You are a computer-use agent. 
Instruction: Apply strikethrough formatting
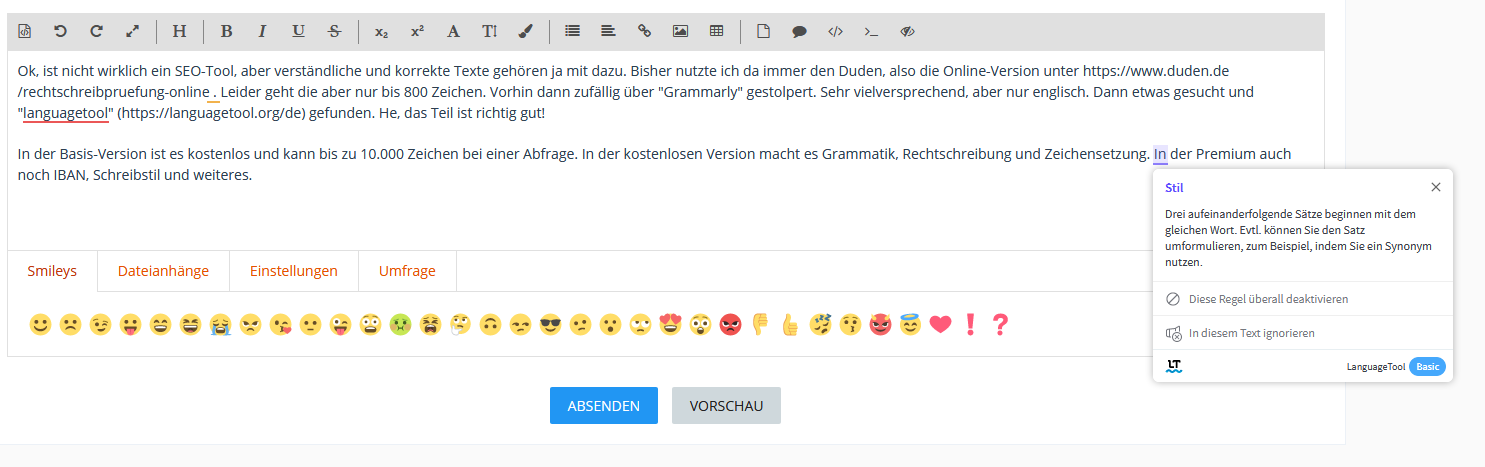(334, 31)
